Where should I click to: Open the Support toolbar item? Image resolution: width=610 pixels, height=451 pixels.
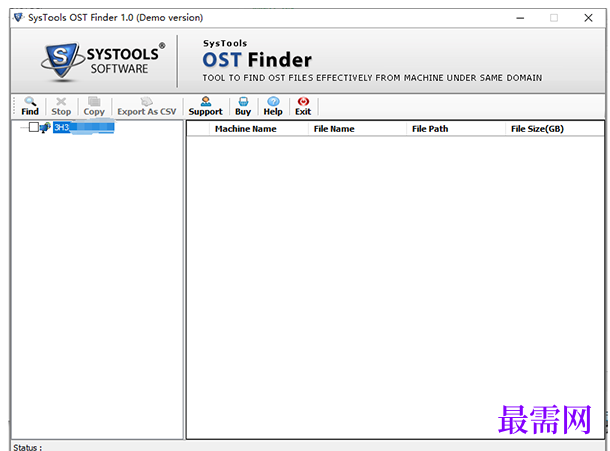205,106
